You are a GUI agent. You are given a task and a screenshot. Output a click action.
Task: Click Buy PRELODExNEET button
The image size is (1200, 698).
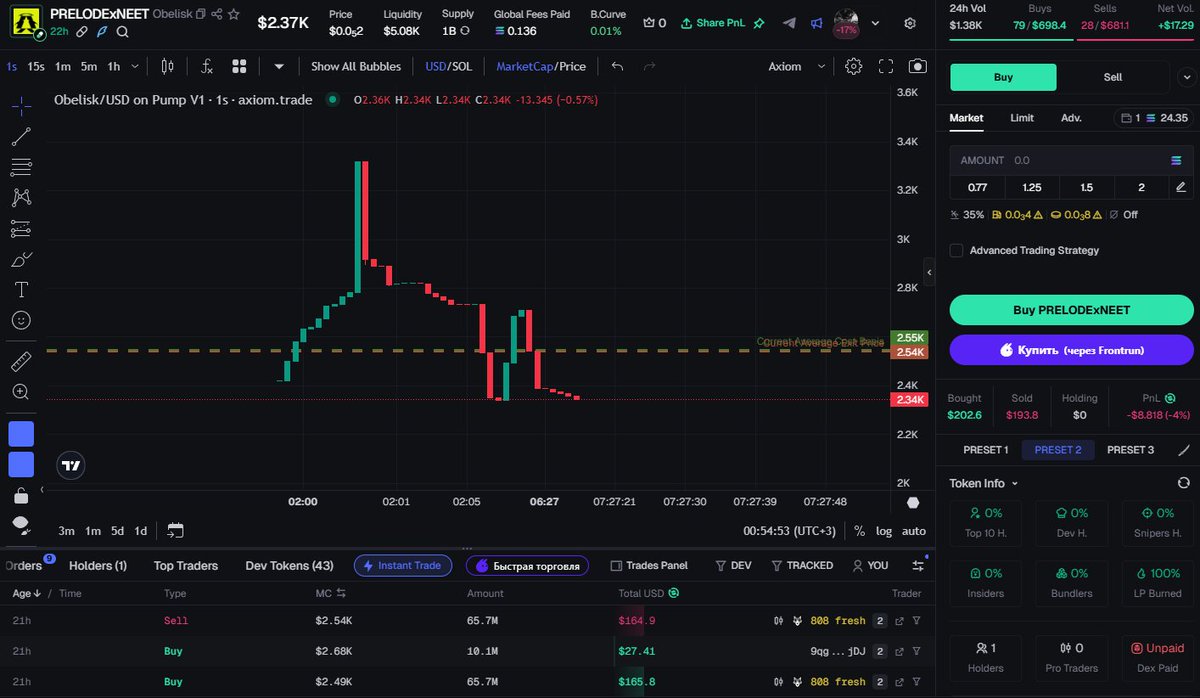tap(1071, 310)
